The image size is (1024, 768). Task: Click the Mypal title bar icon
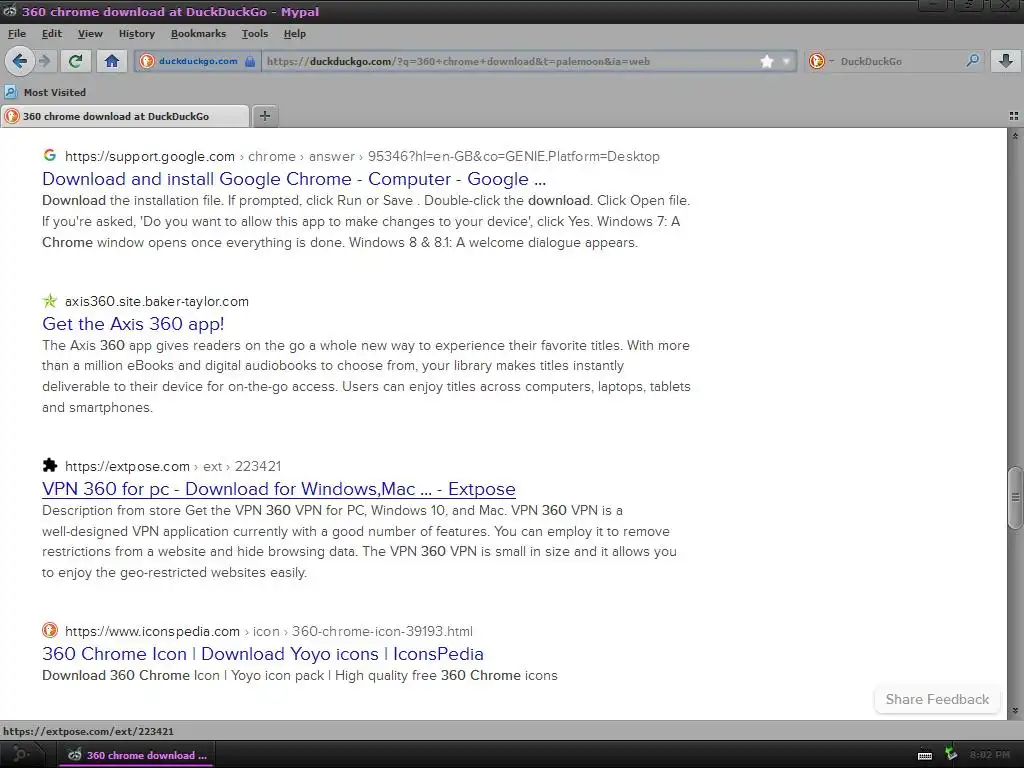tap(9, 11)
